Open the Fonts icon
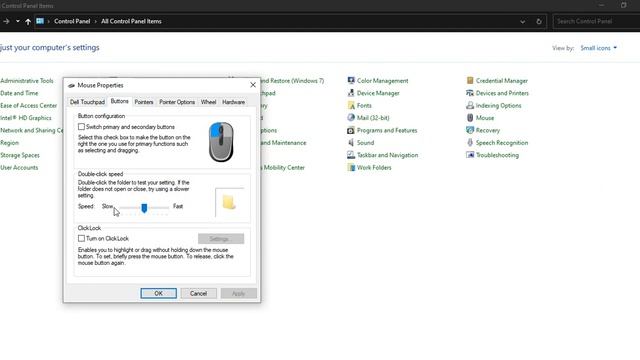This screenshot has width=640, height=360. 351,105
